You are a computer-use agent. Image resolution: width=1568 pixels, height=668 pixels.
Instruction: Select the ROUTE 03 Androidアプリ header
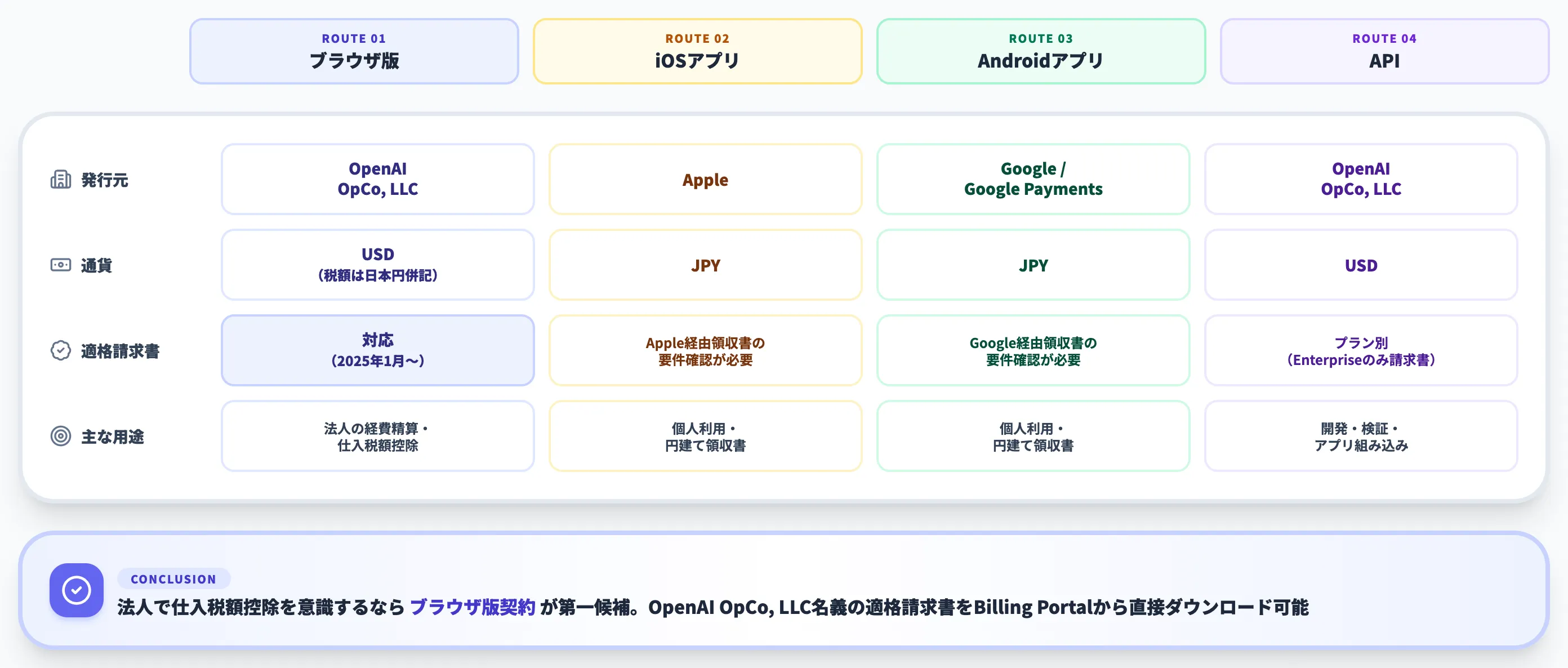pyautogui.click(x=1041, y=51)
